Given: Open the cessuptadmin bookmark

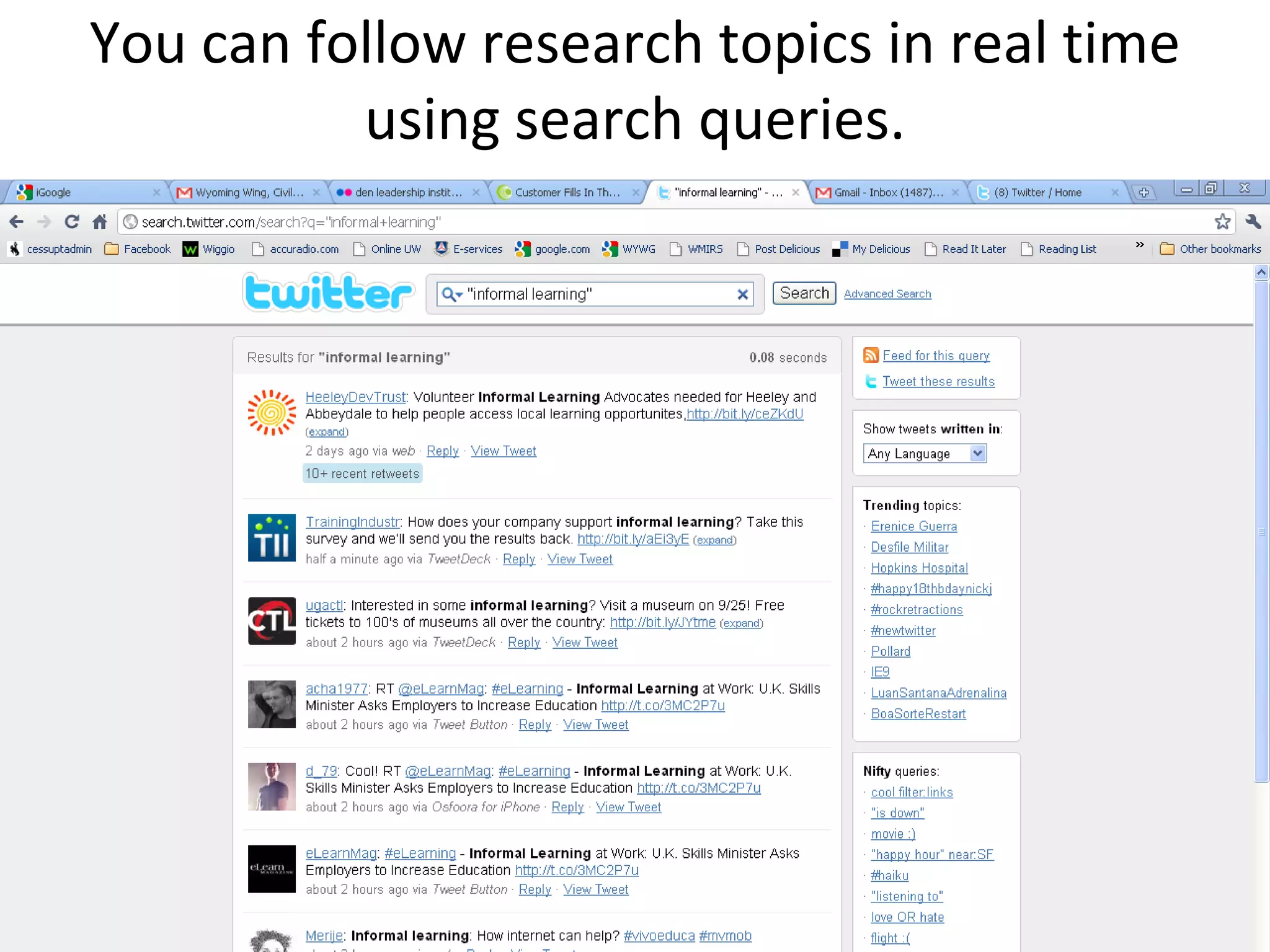Looking at the screenshot, I should point(51,249).
